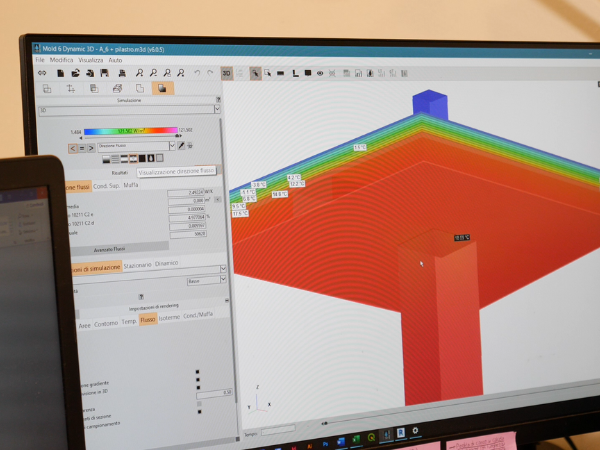The image size is (600, 450).
Task: Expand the dropdown under simulation tabs
Action: pyautogui.click(x=223, y=269)
